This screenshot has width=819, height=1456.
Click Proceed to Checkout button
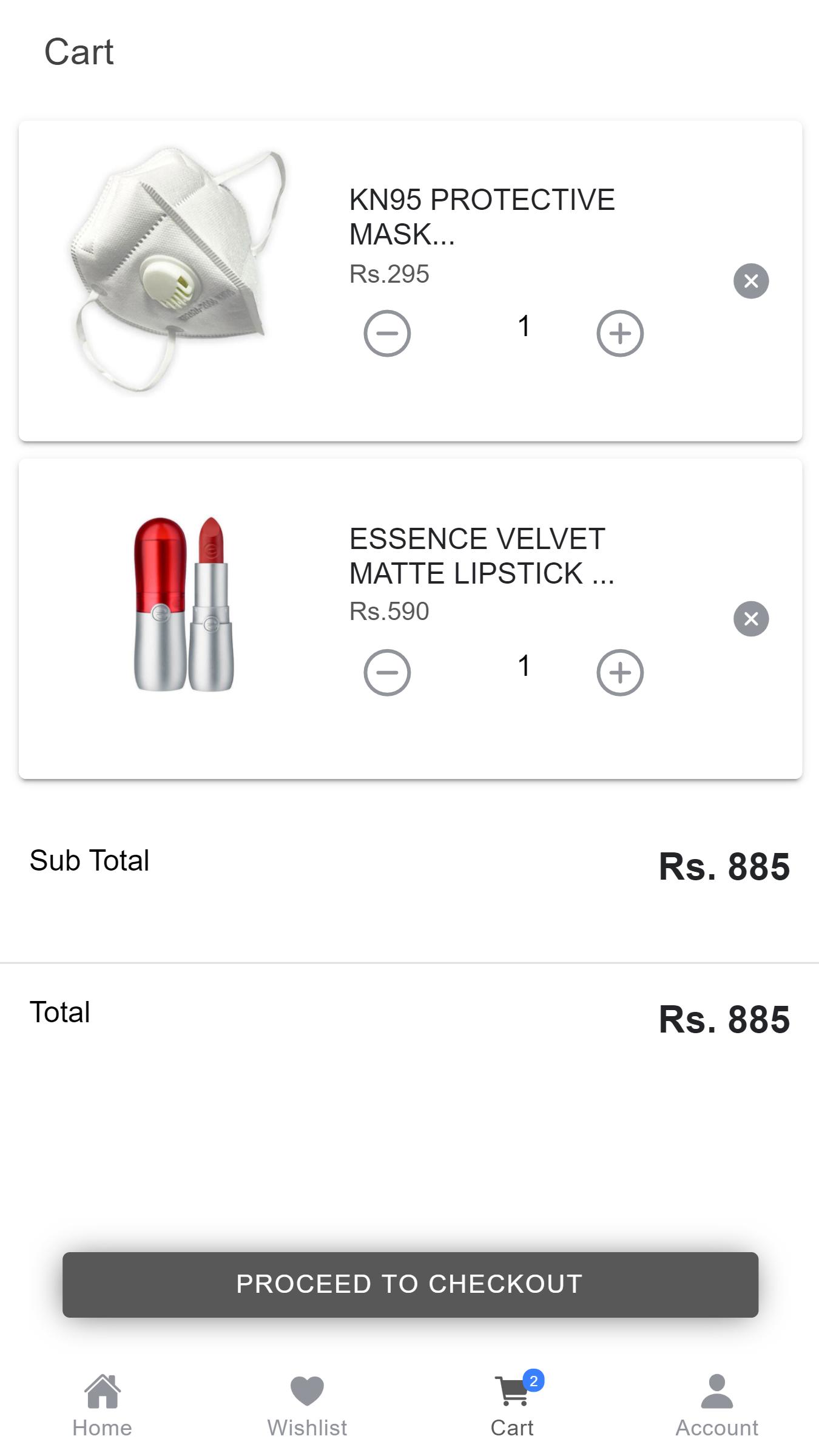point(410,1284)
